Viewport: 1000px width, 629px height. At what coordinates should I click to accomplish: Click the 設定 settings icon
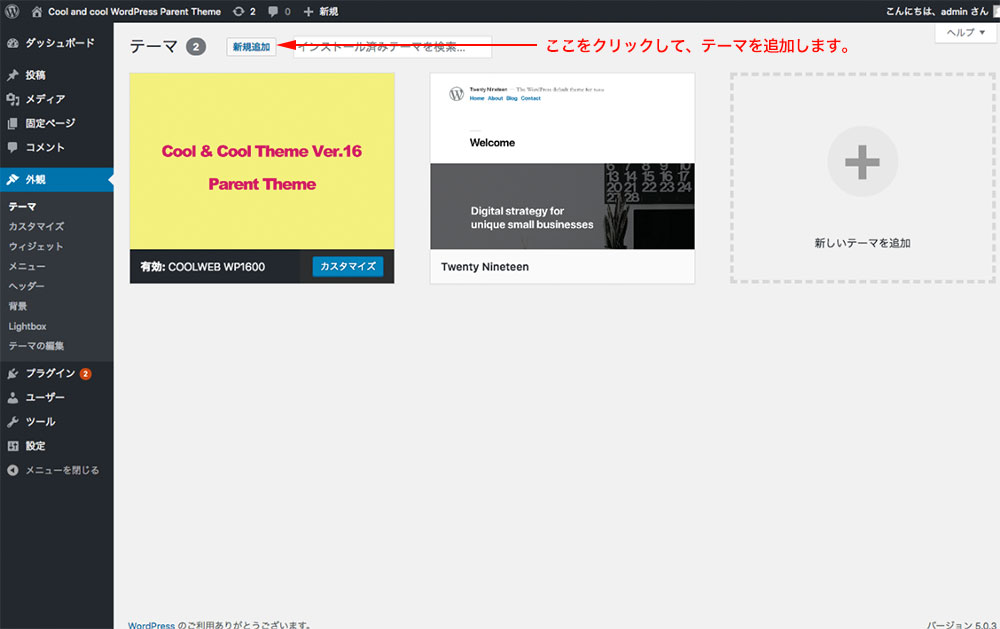tap(13, 446)
